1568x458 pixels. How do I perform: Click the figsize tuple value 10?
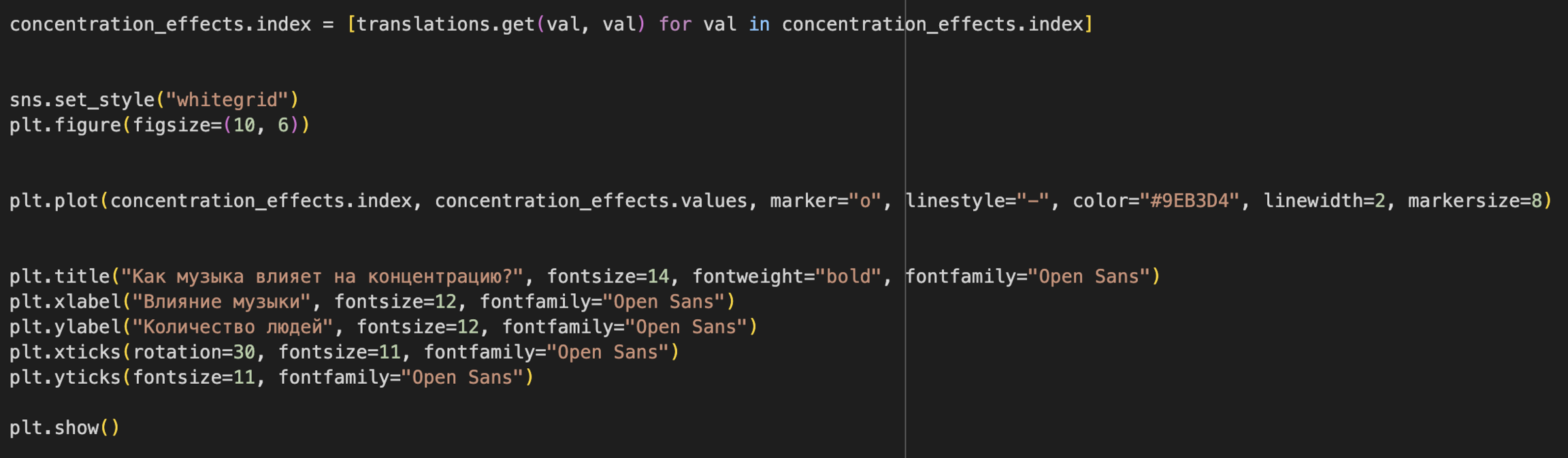tap(244, 125)
